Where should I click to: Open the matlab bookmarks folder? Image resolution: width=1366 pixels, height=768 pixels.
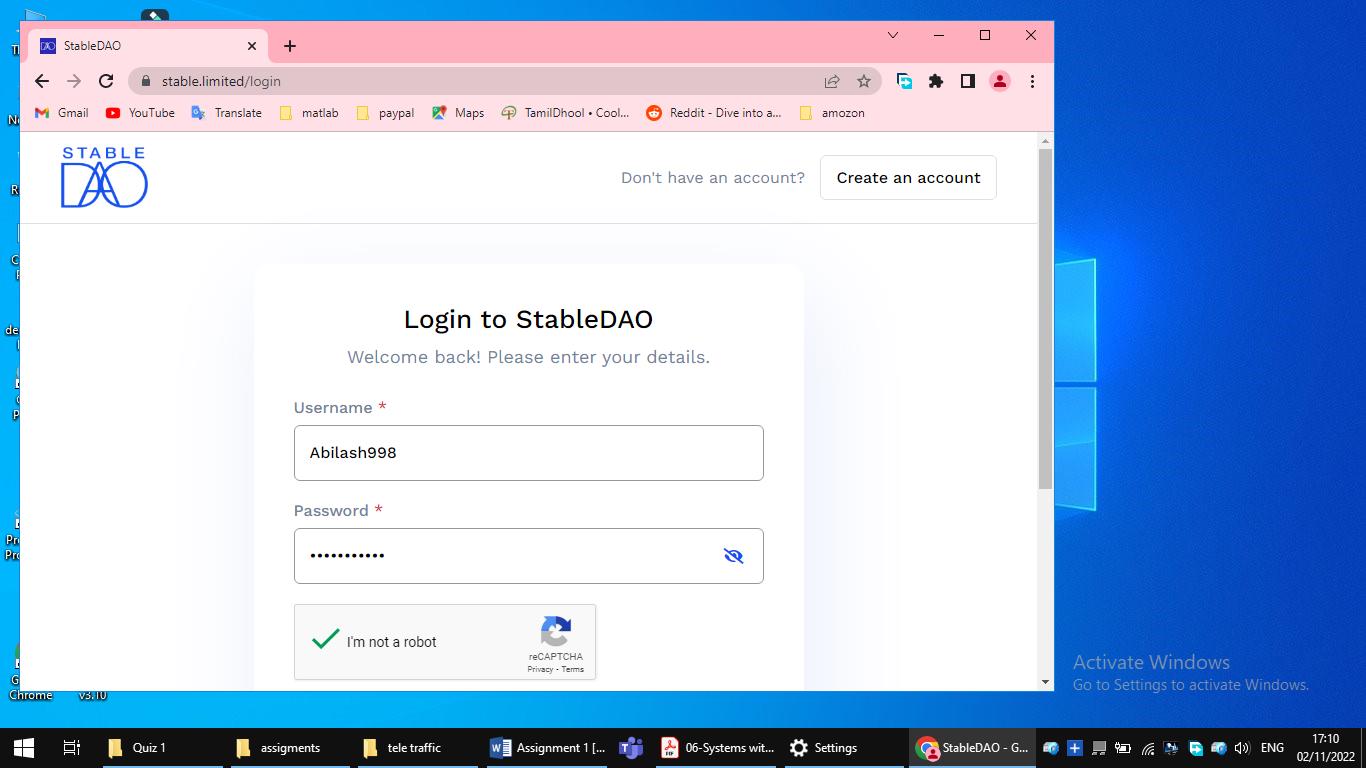(309, 113)
